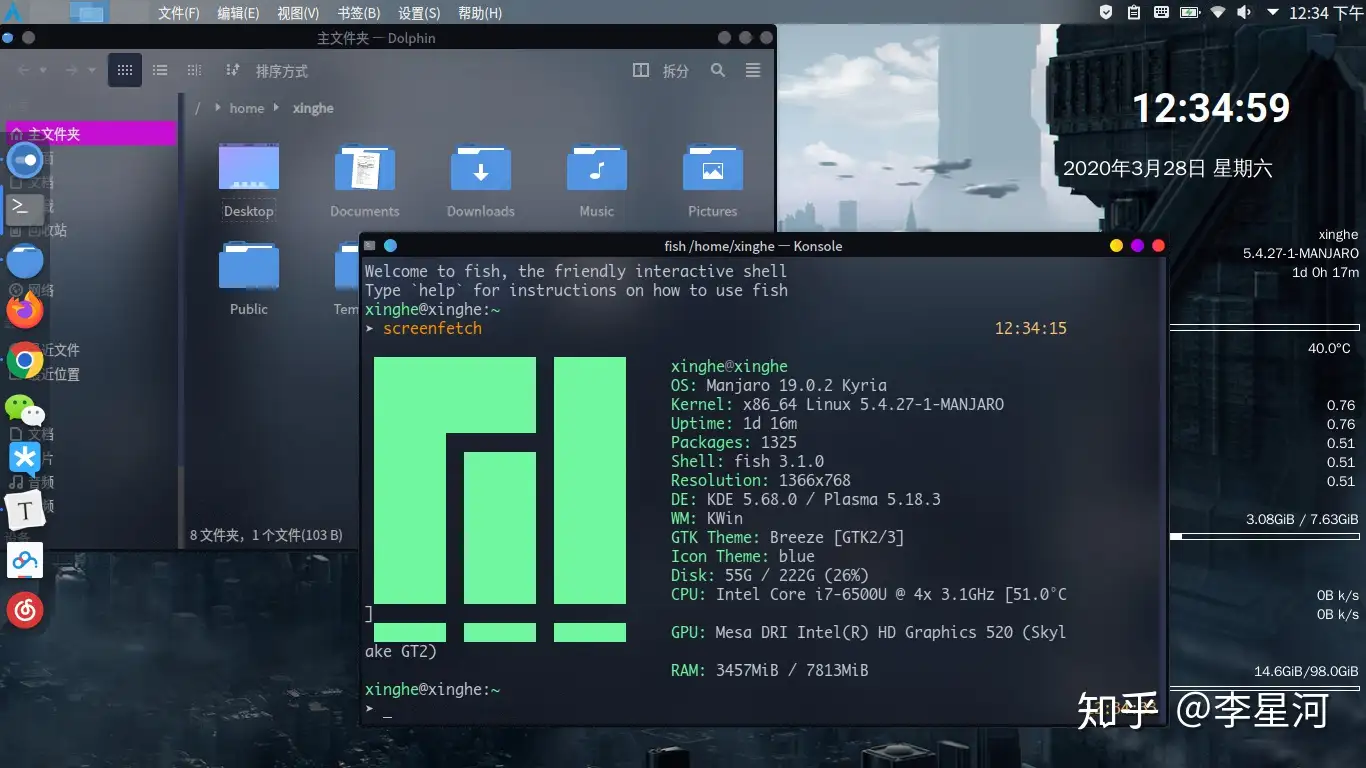Click the yellow minimize dot in Konsole
Screen dimensions: 1366x768
point(1116,245)
